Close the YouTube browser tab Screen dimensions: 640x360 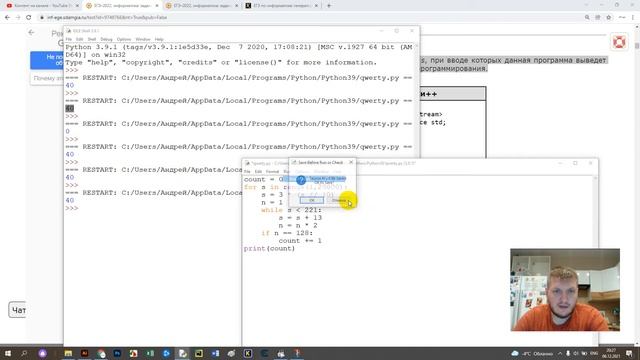(77, 6)
